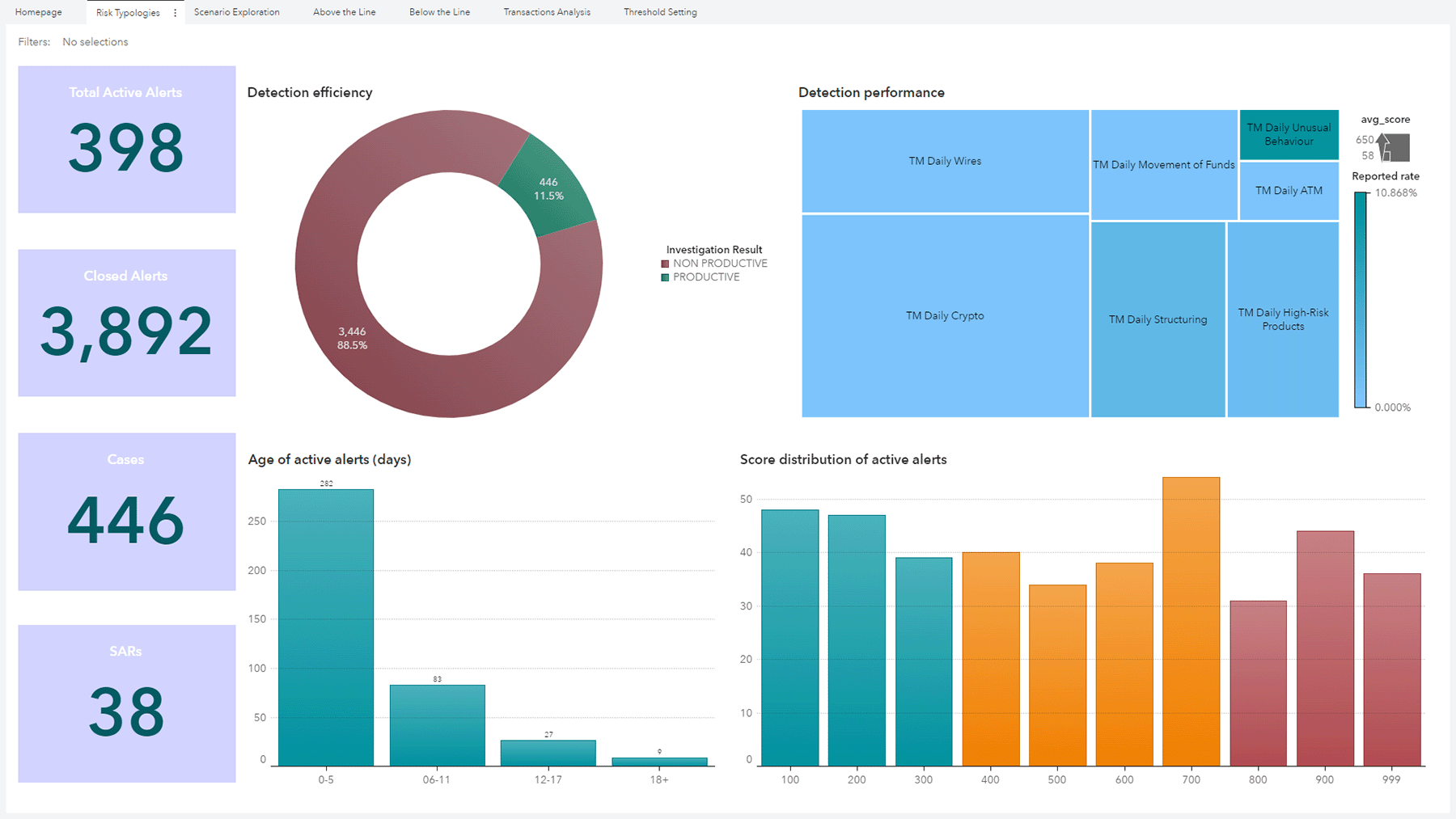The image size is (1456, 819).
Task: Click the Closed Alerts 3,892 tile
Action: pos(127,323)
